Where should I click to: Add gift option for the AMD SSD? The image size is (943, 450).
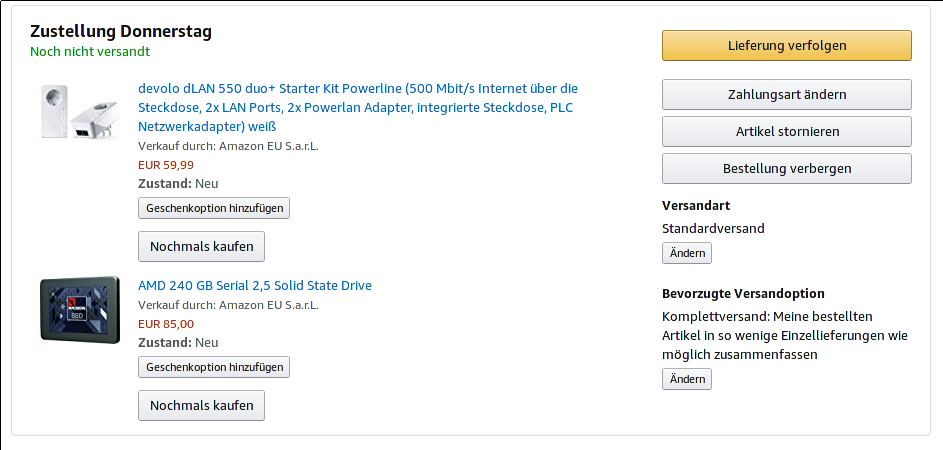[x=214, y=367]
